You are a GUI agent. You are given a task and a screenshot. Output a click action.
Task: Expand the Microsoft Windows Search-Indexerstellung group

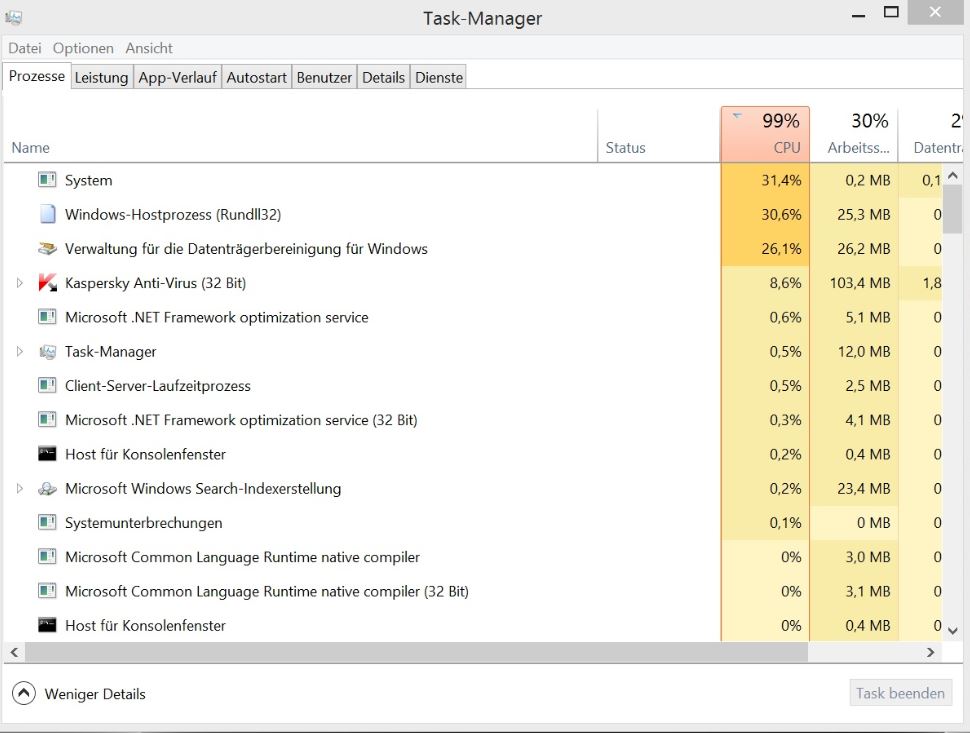pos(19,489)
